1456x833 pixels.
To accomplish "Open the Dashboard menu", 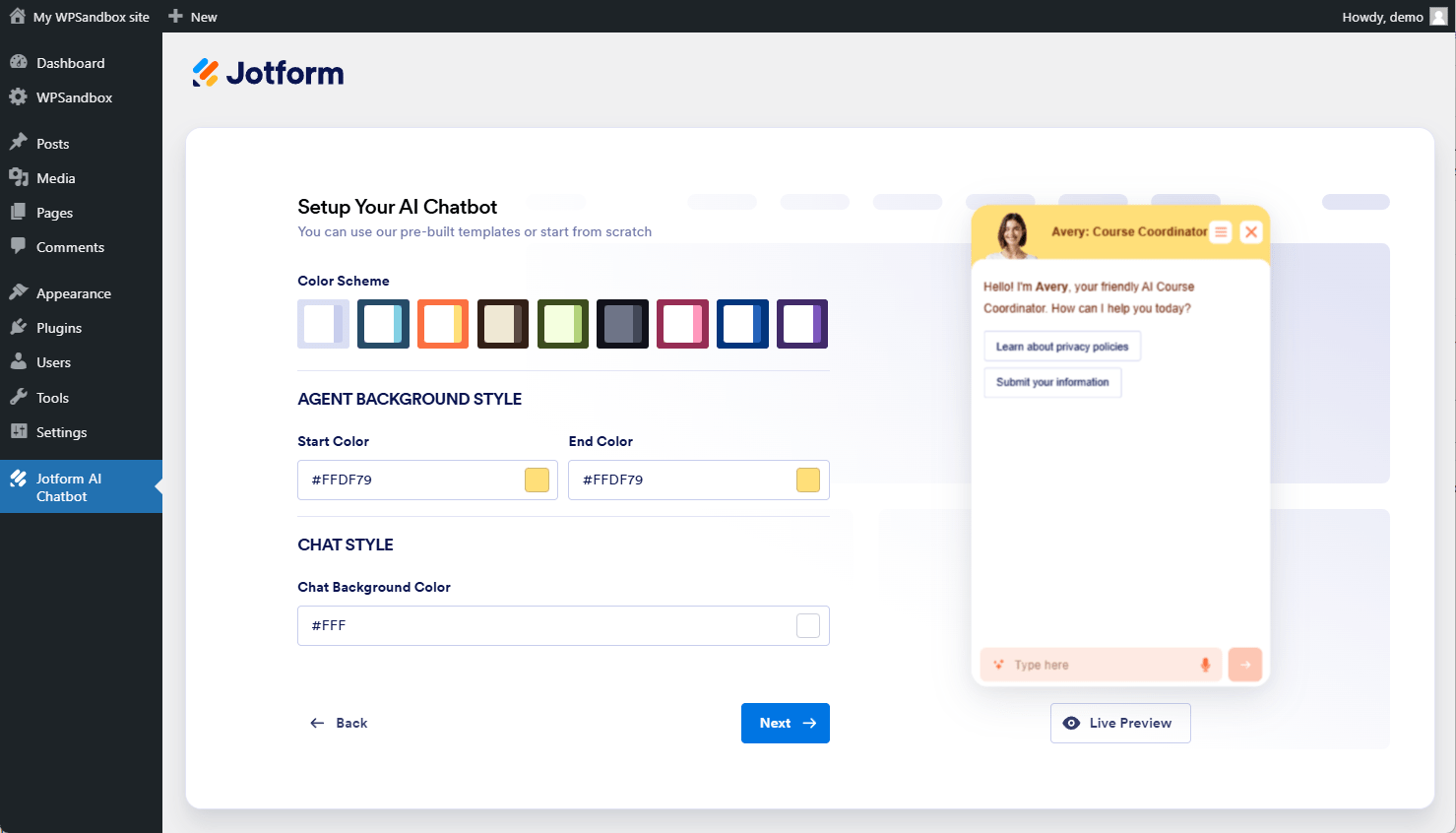I will [81, 62].
